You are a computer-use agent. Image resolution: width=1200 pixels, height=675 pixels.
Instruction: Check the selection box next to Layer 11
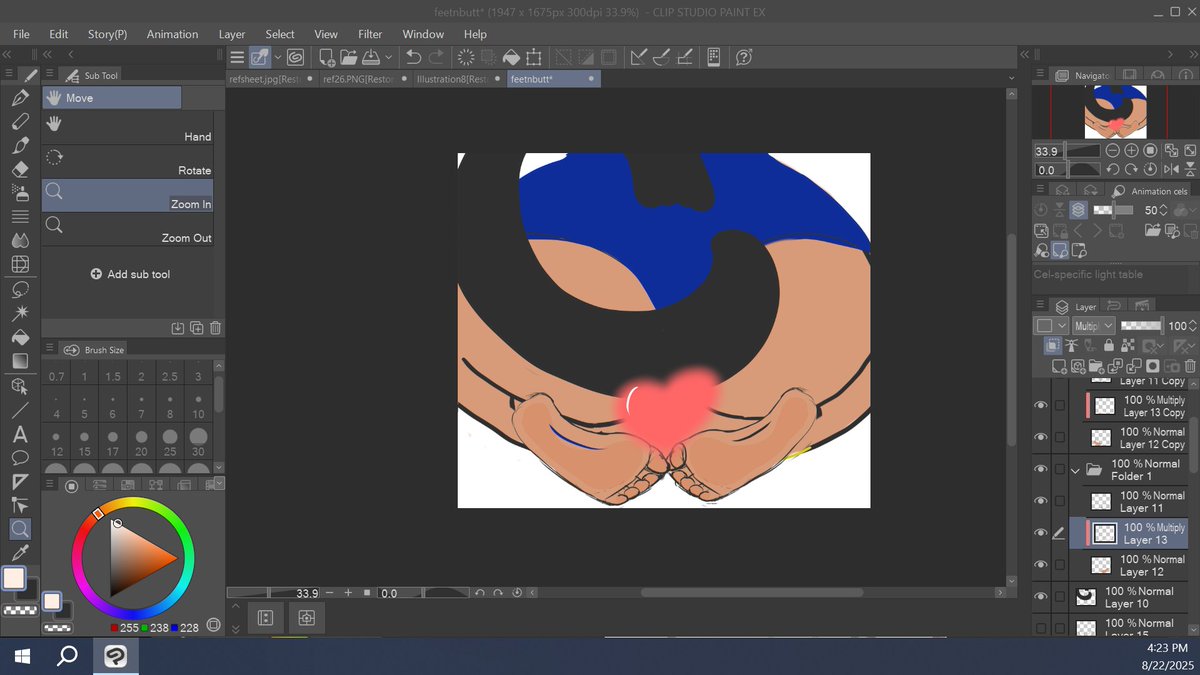(x=1060, y=500)
